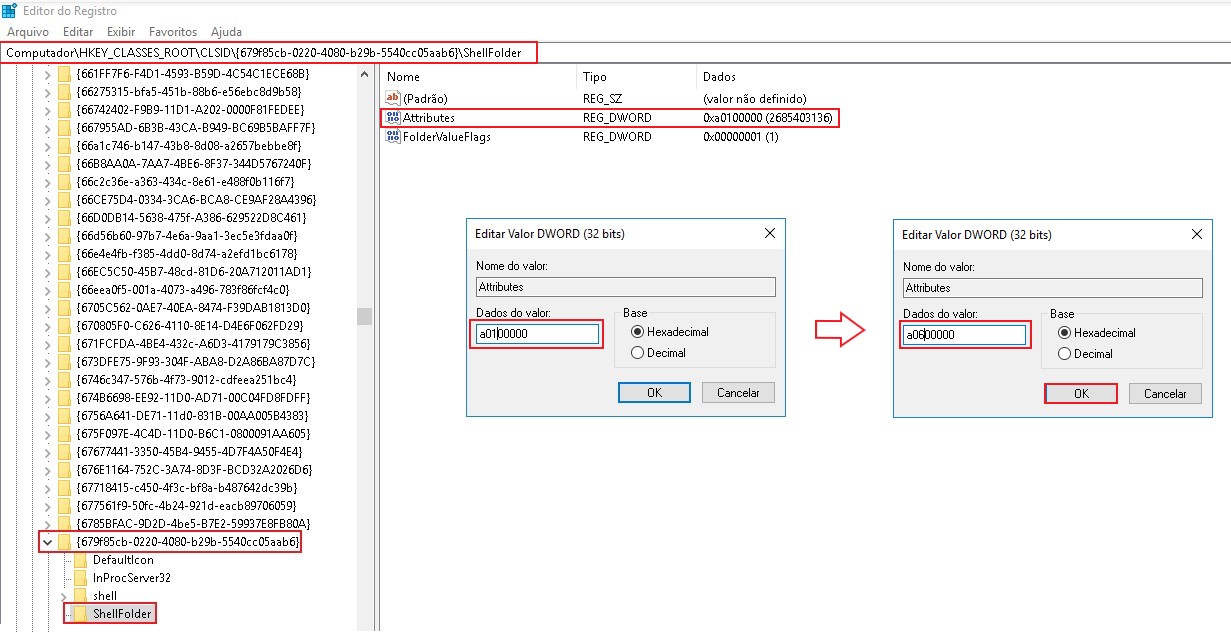Expand the {673DFE75-9F93-304F-ABA8-D2A86BA87D7C} key
Image resolution: width=1231 pixels, height=632 pixels.
pyautogui.click(x=47, y=362)
